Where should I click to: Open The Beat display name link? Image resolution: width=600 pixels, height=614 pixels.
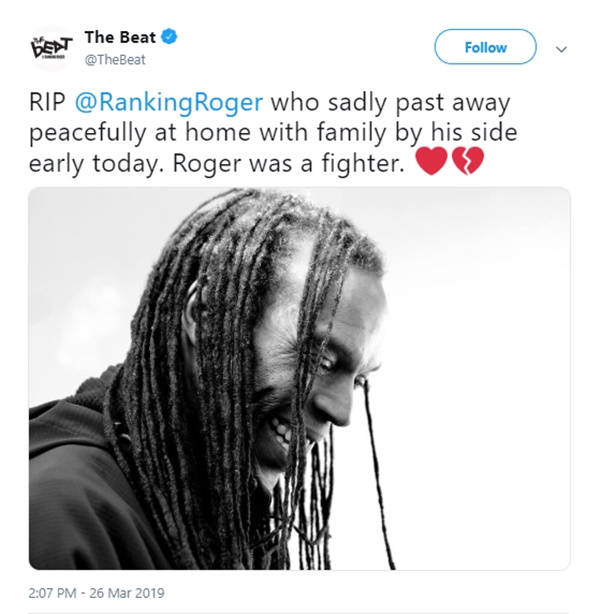coord(120,37)
